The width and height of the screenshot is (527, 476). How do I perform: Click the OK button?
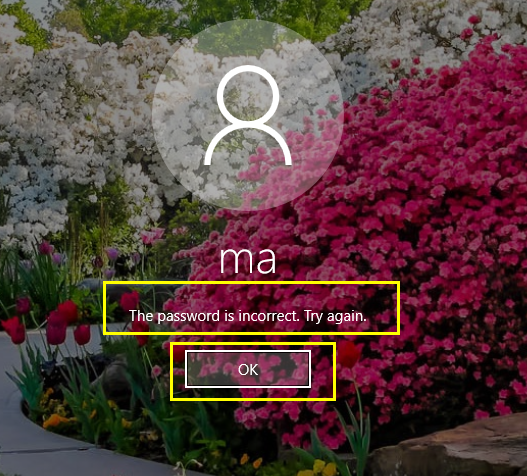pyautogui.click(x=248, y=369)
